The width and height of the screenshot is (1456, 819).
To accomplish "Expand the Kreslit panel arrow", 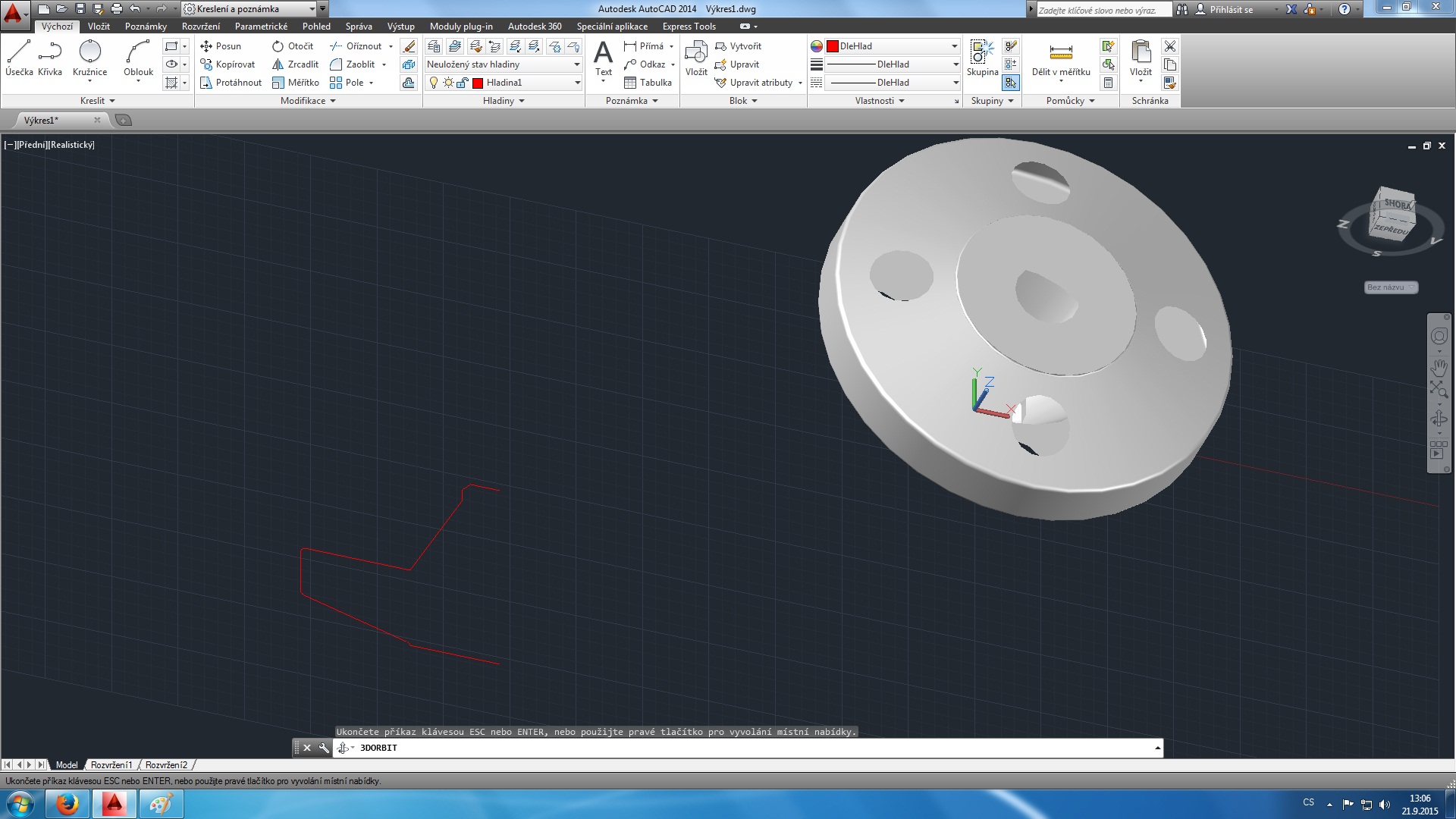I will pyautogui.click(x=112, y=101).
